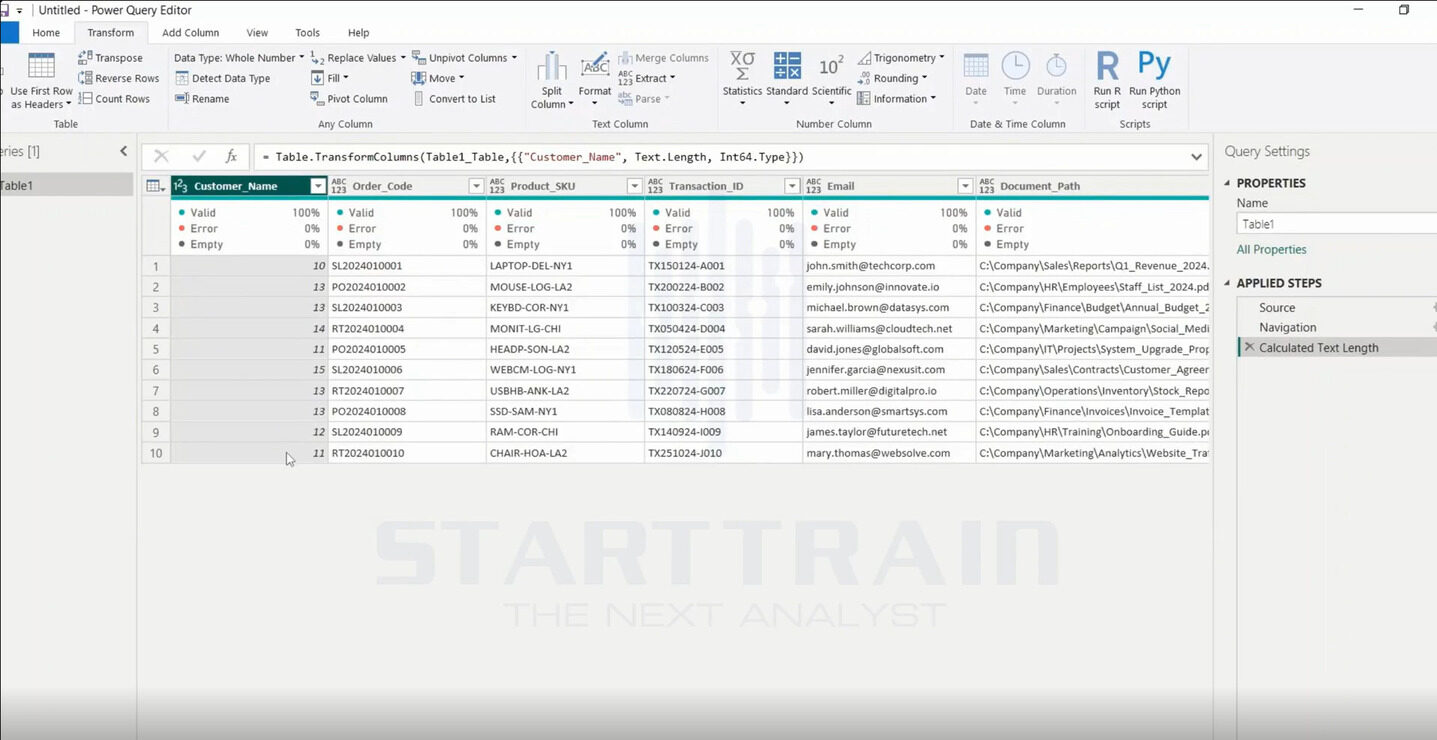The image size is (1437, 740).
Task: Click the fx formula icon
Action: coord(231,157)
